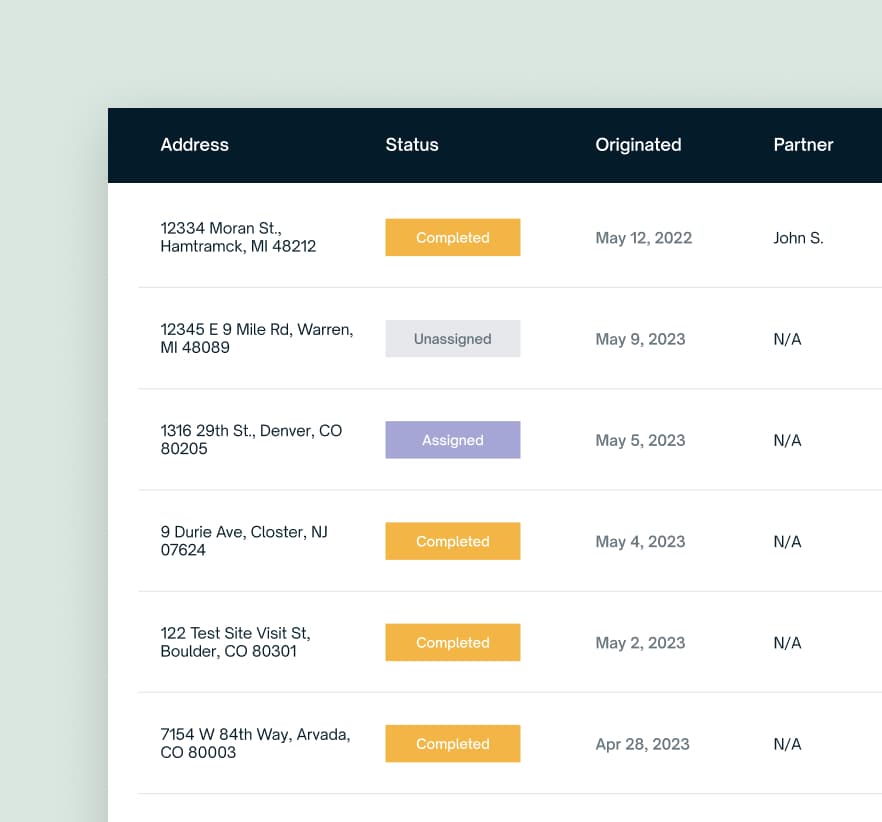Select the 1316 29th St., Denver address
Image resolution: width=882 pixels, height=822 pixels.
[x=250, y=439]
